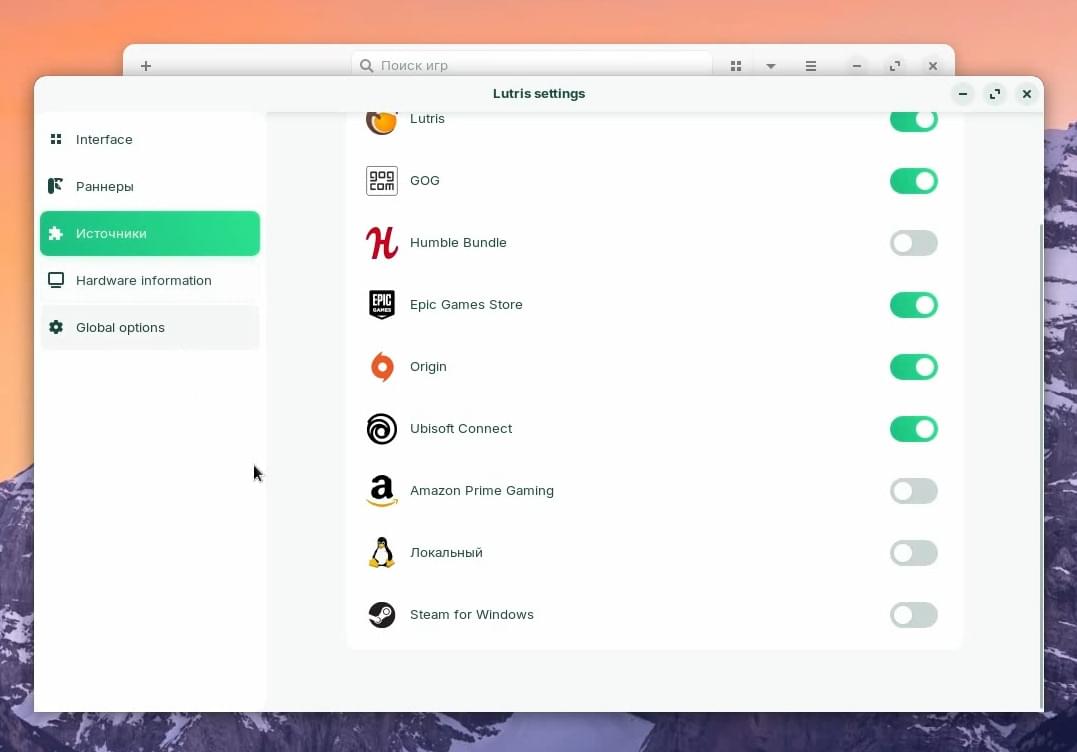Click the Amazon Prime Gaming icon

tap(382, 491)
